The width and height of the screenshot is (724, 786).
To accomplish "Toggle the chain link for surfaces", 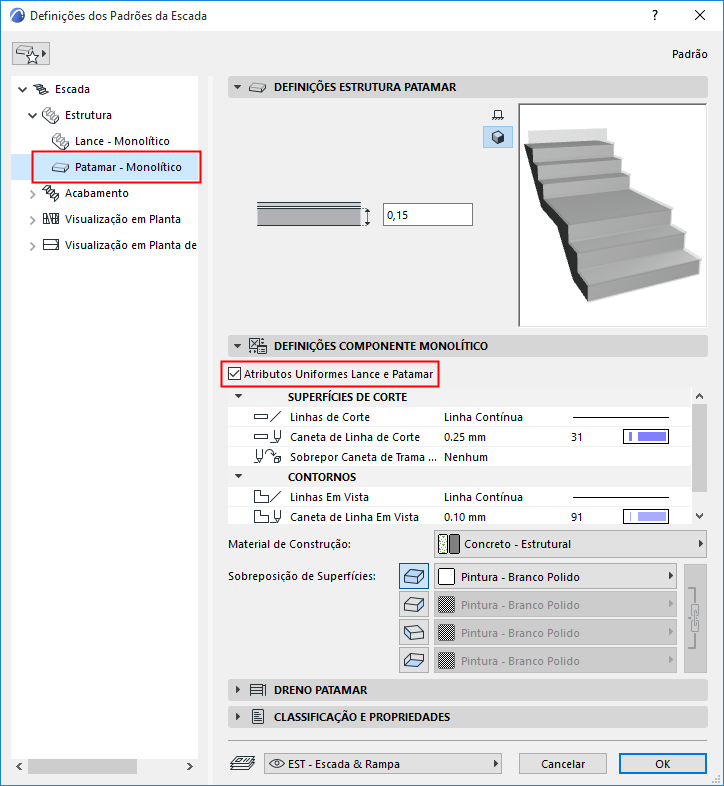I will tap(695, 618).
